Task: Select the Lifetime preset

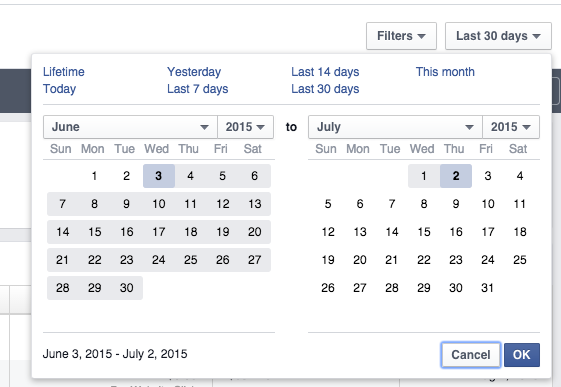Action: [64, 72]
